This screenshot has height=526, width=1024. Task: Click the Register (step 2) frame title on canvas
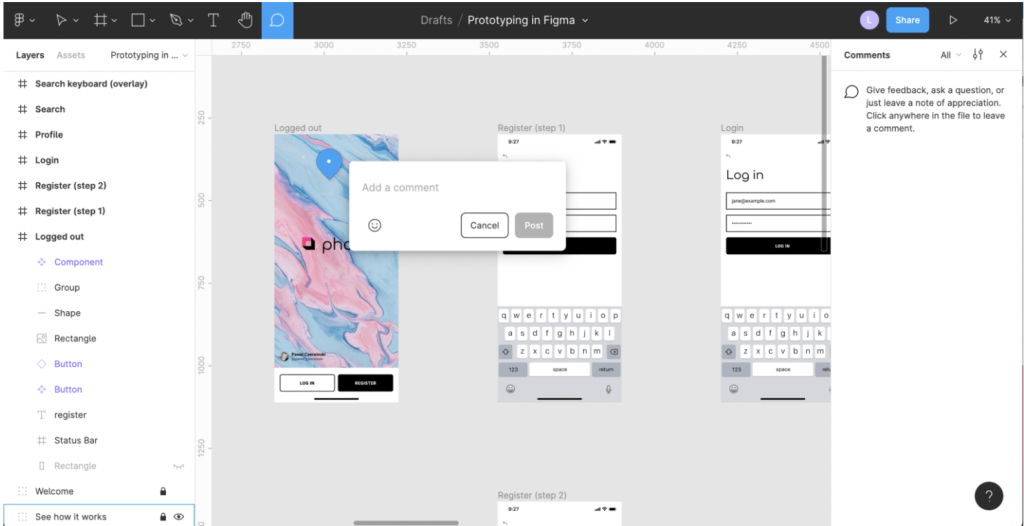(x=532, y=495)
